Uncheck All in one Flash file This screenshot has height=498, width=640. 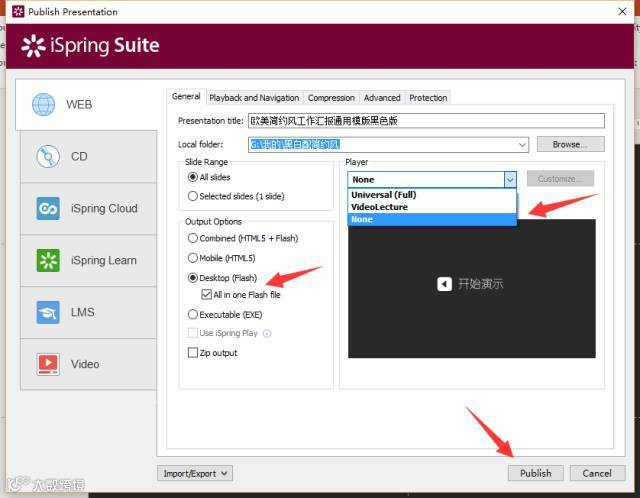[x=207, y=295]
